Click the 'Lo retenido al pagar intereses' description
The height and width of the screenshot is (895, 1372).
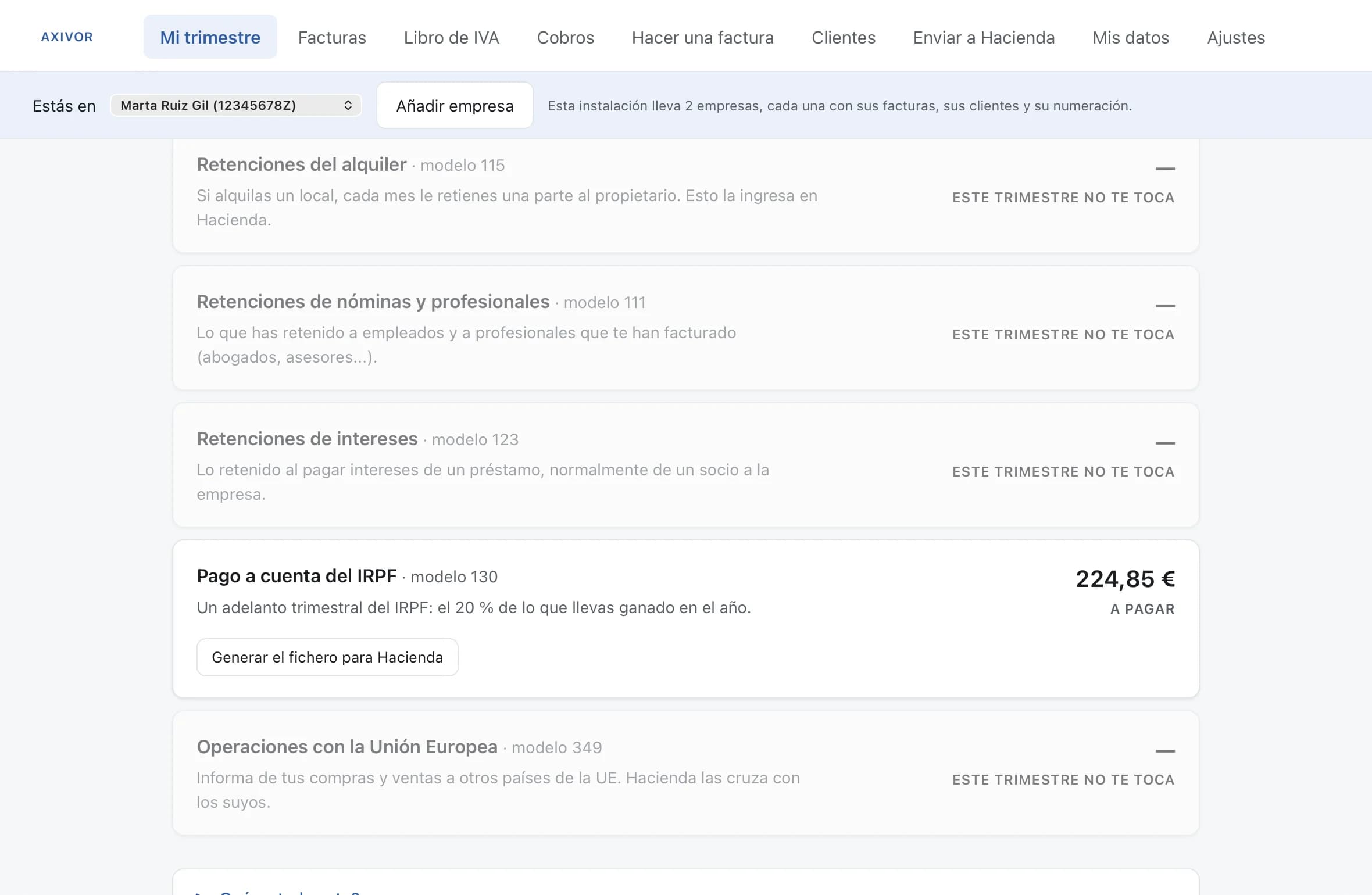483,482
